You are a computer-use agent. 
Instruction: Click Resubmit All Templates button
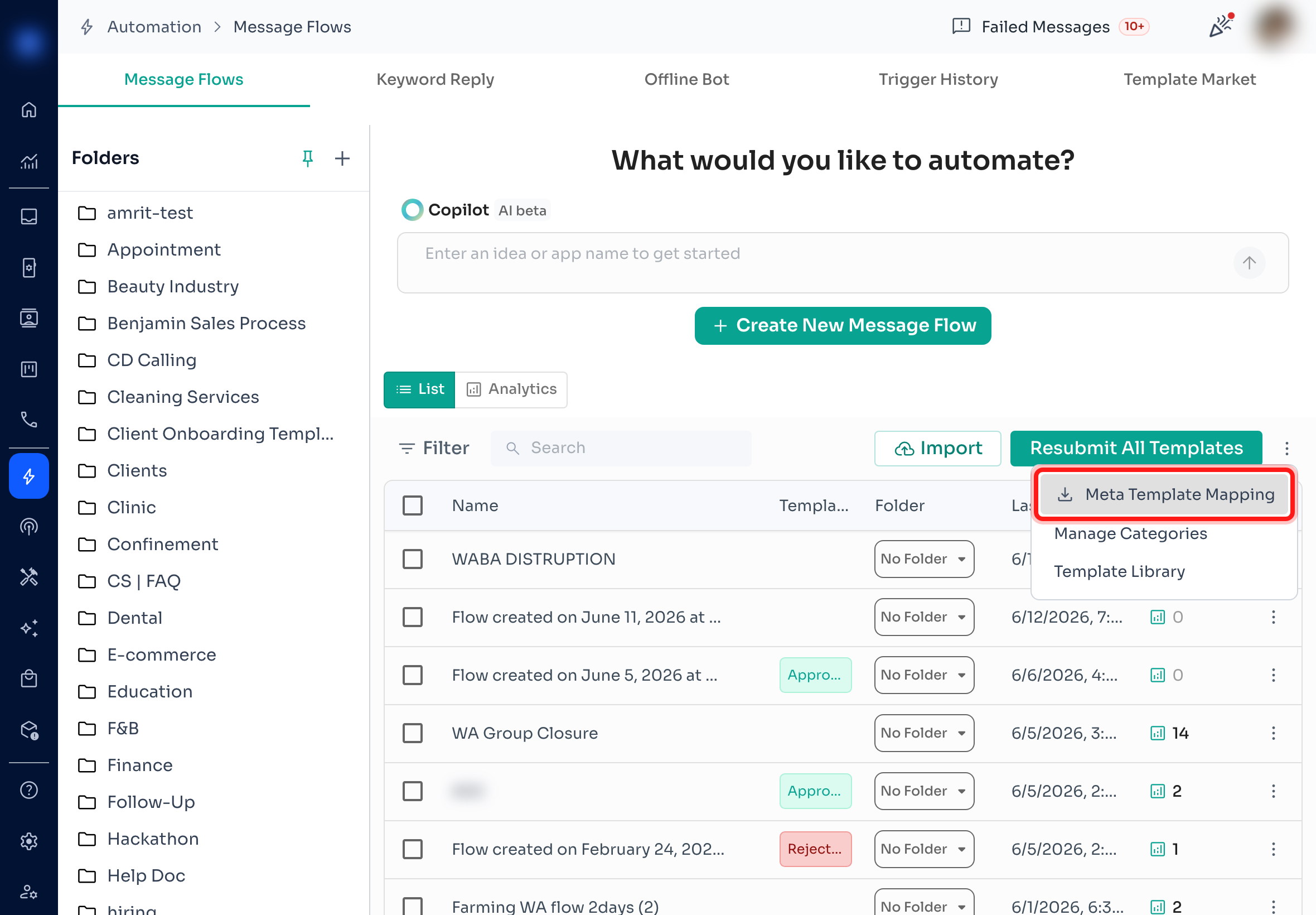pos(1135,449)
